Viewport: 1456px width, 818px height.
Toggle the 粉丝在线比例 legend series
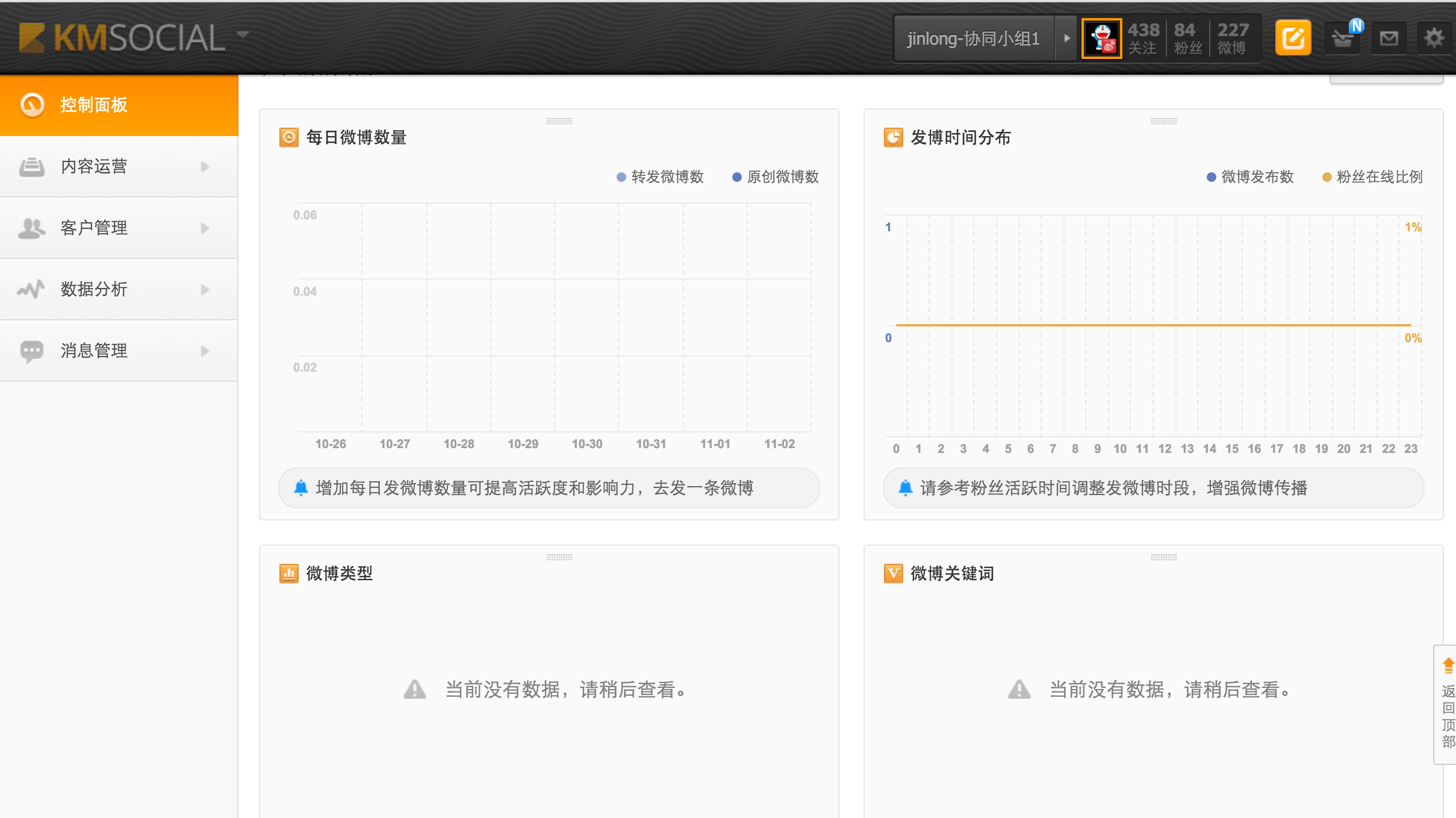tap(1372, 177)
